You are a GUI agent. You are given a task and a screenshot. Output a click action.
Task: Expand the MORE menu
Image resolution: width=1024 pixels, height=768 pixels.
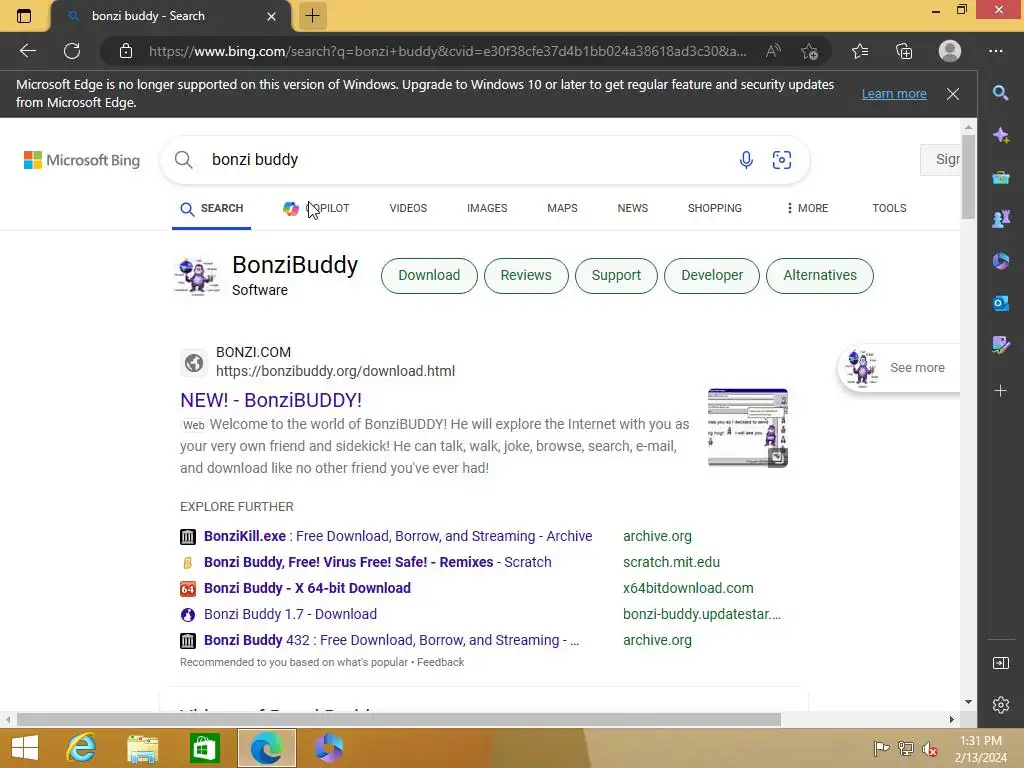(807, 208)
